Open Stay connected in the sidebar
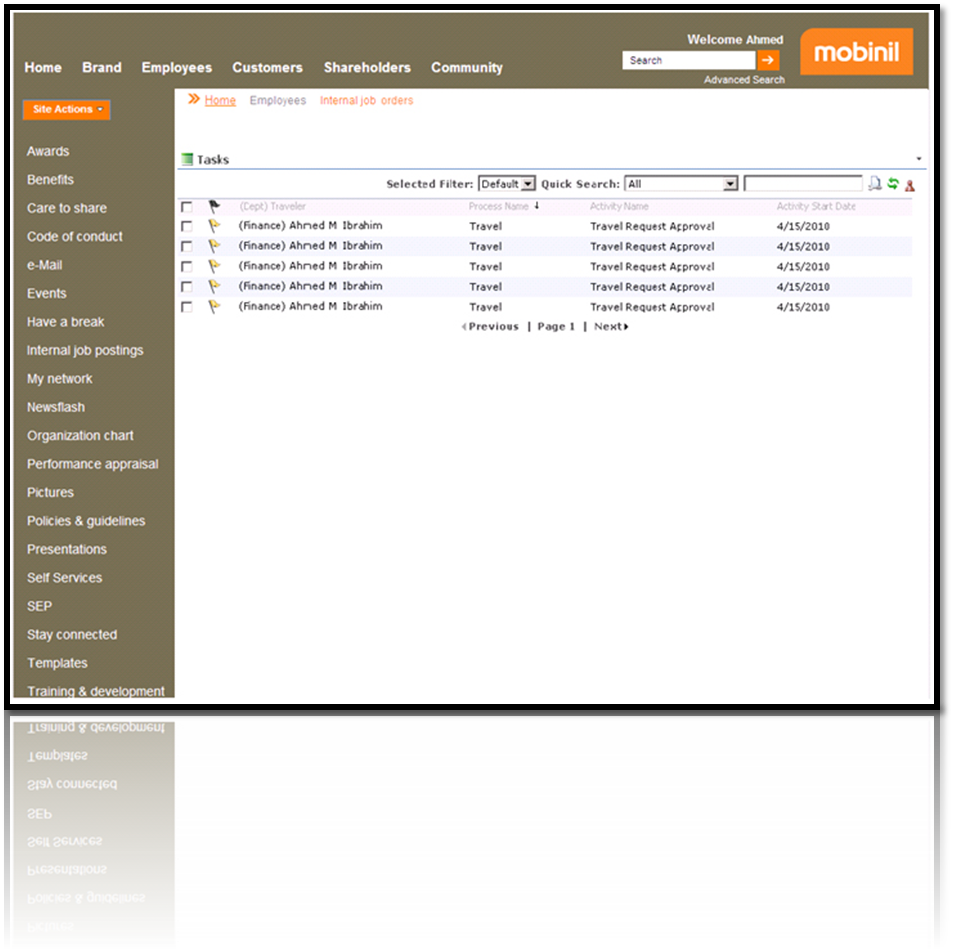The height and width of the screenshot is (949, 953). [x=72, y=635]
